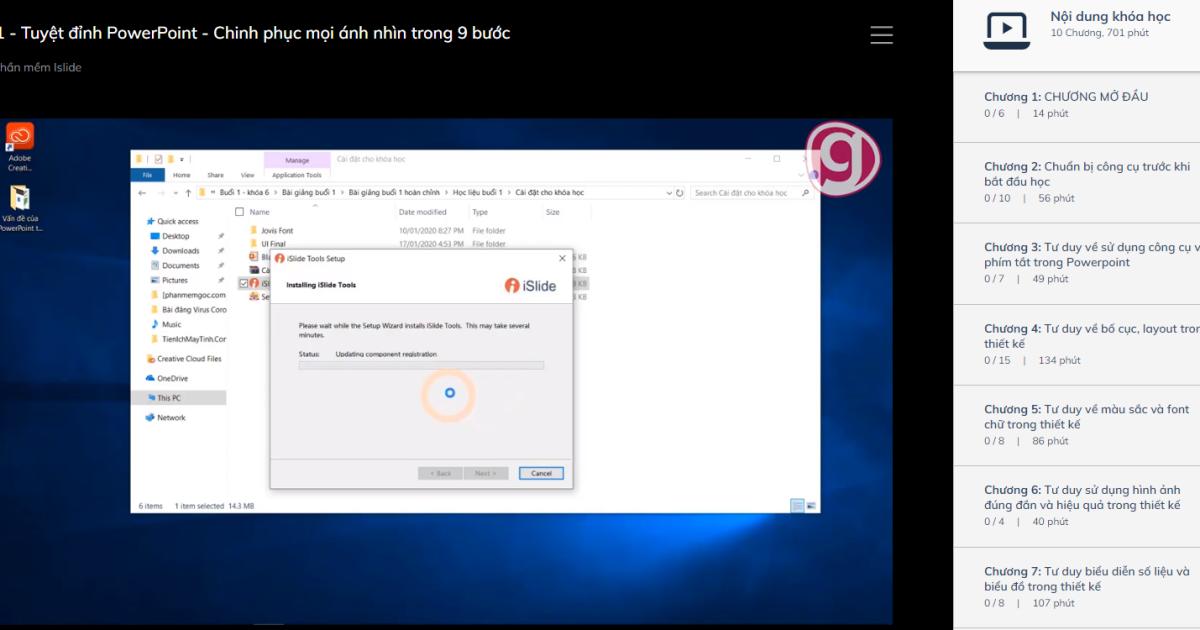Expand Chương 5 about màu sắc và font chữ
Viewport: 1200px width, 630px height.
click(1086, 417)
